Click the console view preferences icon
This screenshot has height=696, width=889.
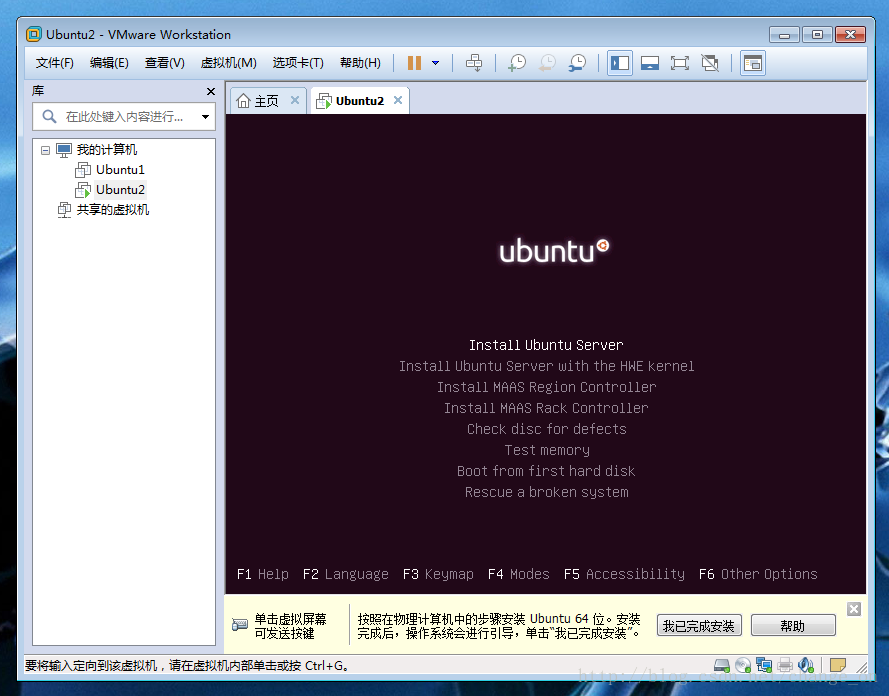coord(752,63)
